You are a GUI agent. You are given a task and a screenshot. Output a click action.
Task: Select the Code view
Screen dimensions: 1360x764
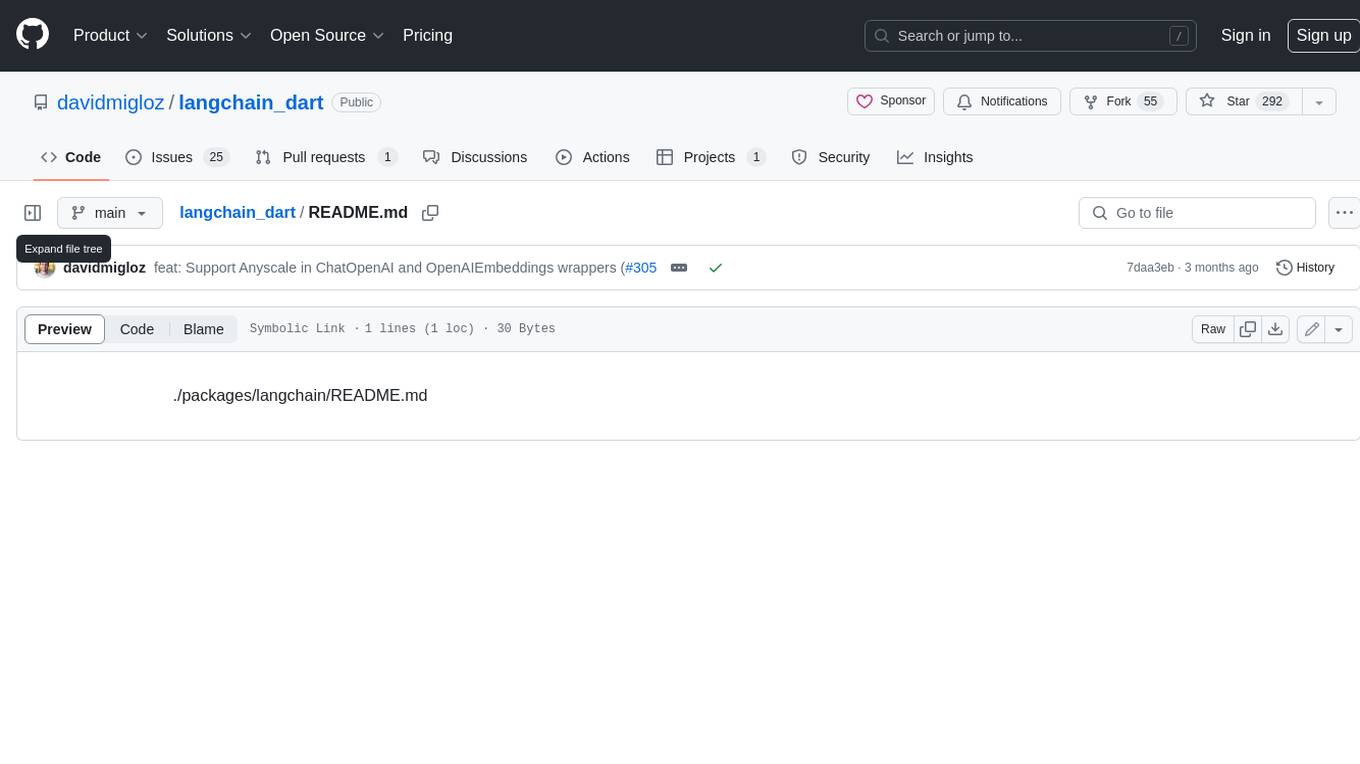tap(137, 329)
